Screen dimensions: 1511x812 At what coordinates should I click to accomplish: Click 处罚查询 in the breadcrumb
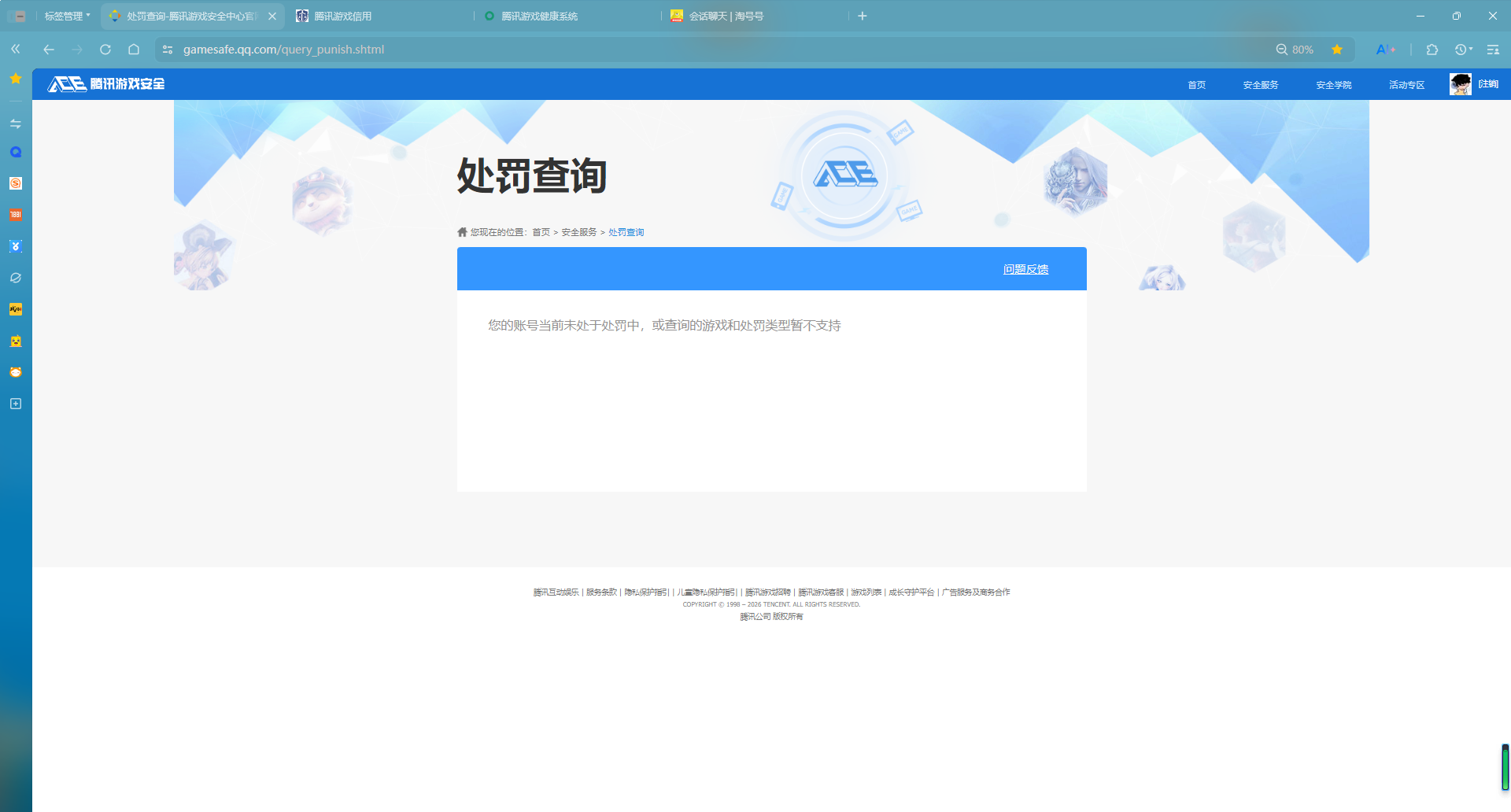coord(626,232)
